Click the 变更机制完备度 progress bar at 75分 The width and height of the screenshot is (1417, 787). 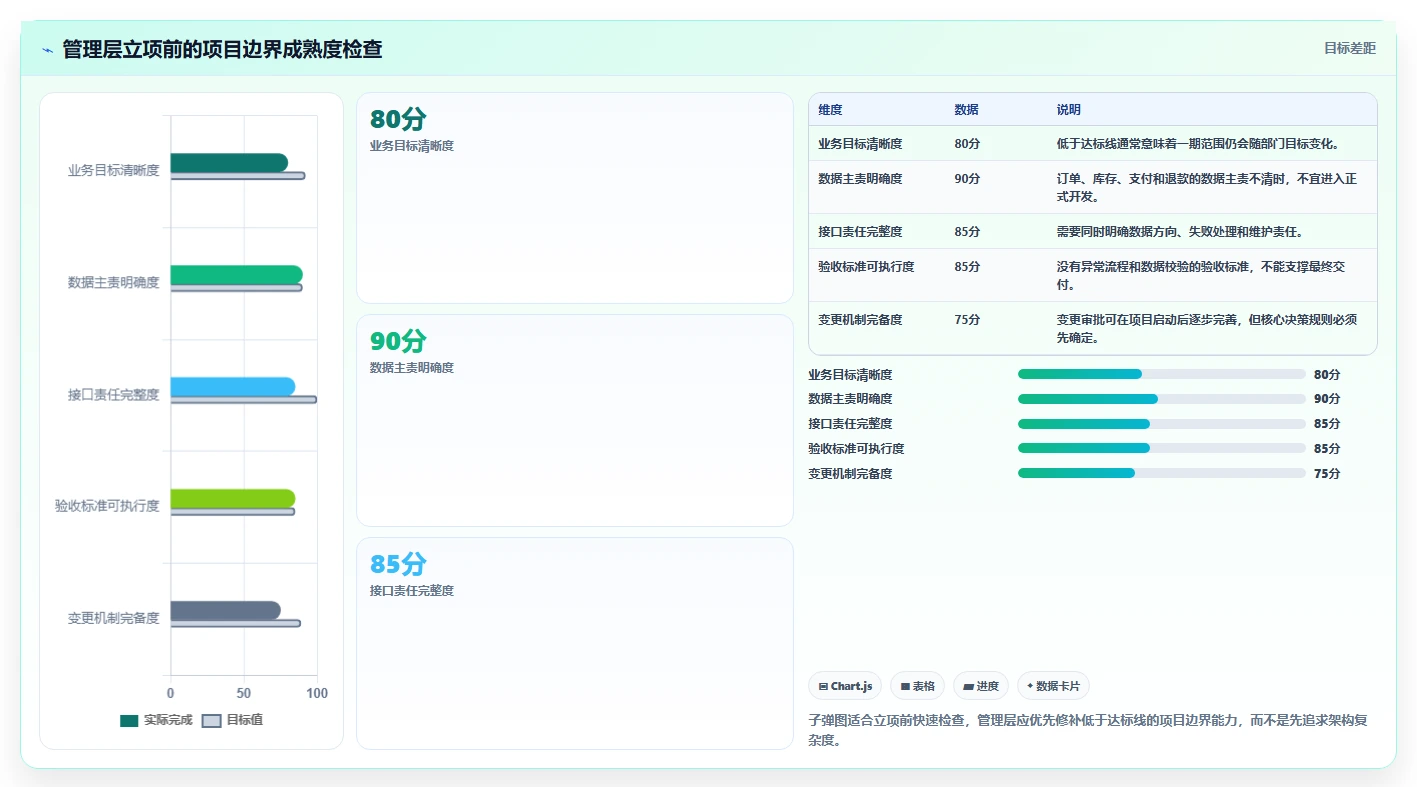[x=1162, y=473]
